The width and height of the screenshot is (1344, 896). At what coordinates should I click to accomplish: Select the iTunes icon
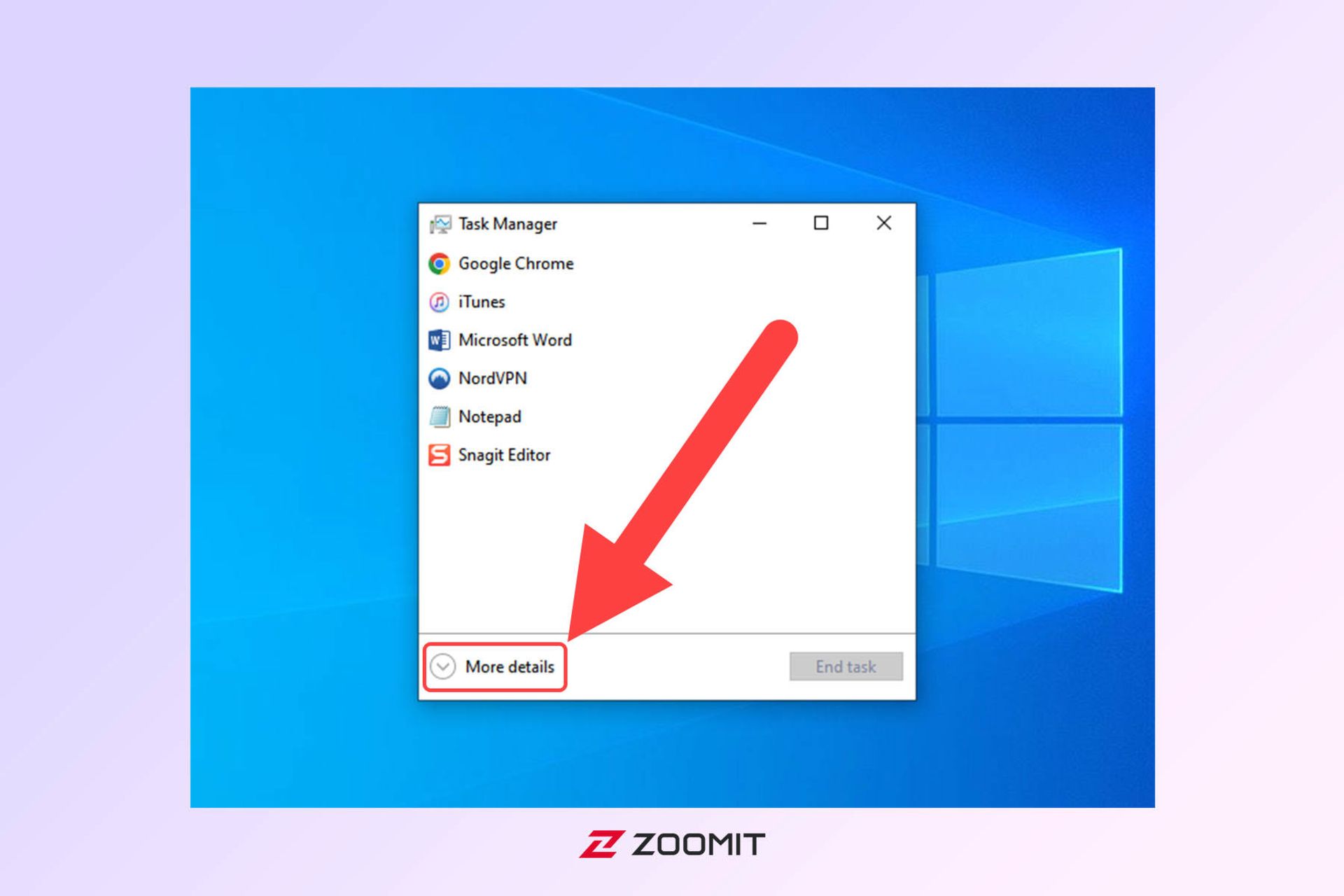pyautogui.click(x=444, y=302)
